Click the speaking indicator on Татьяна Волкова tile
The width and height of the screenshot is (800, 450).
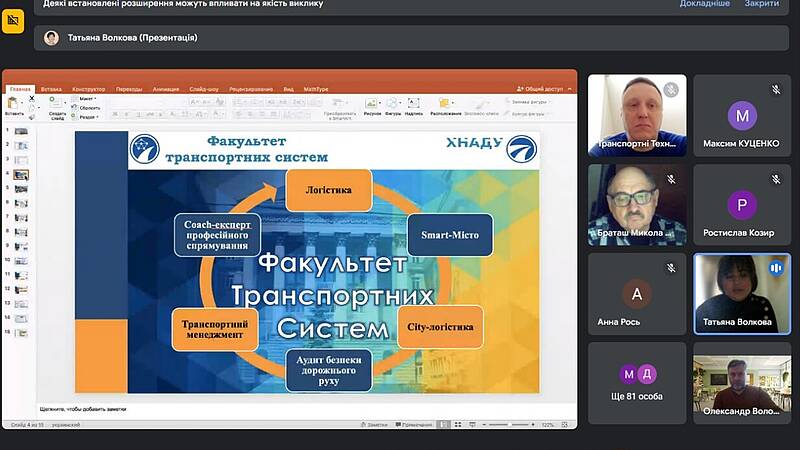click(x=776, y=268)
